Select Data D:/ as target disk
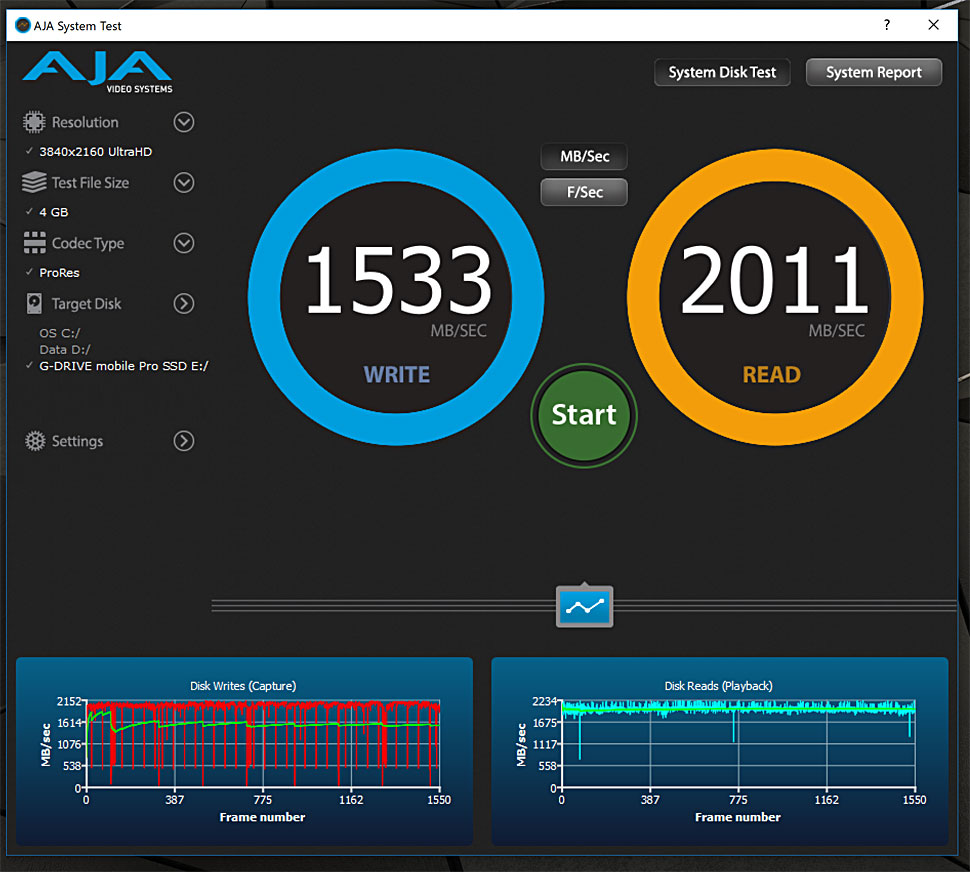Viewport: 970px width, 872px height. point(65,349)
